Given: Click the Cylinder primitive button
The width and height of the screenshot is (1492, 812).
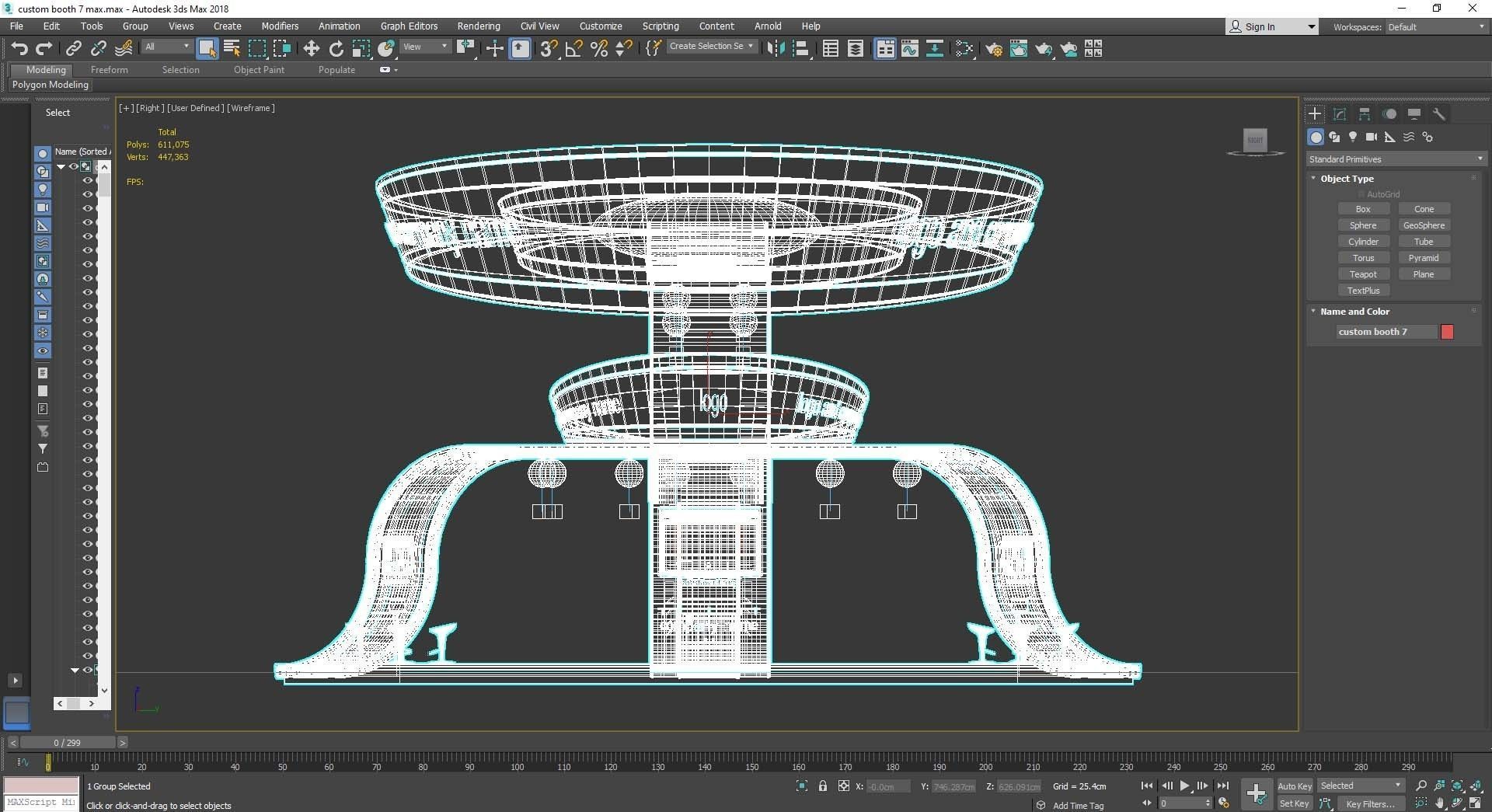Looking at the screenshot, I should (1363, 242).
